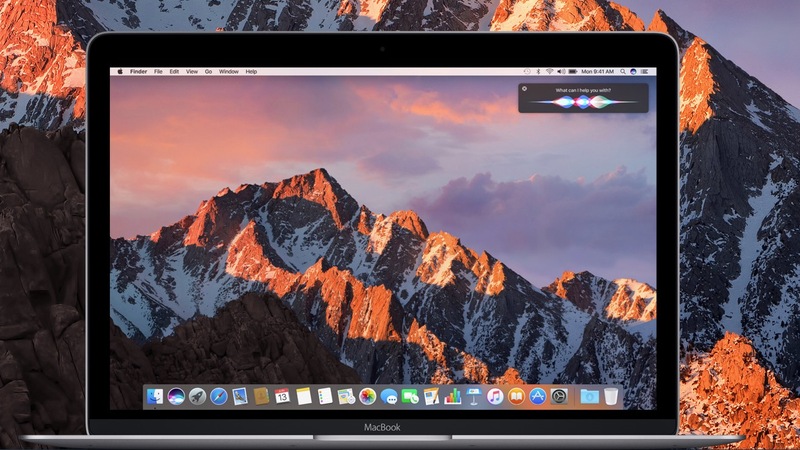
Task: Open Downloads folder stack in Dock
Action: click(x=589, y=396)
